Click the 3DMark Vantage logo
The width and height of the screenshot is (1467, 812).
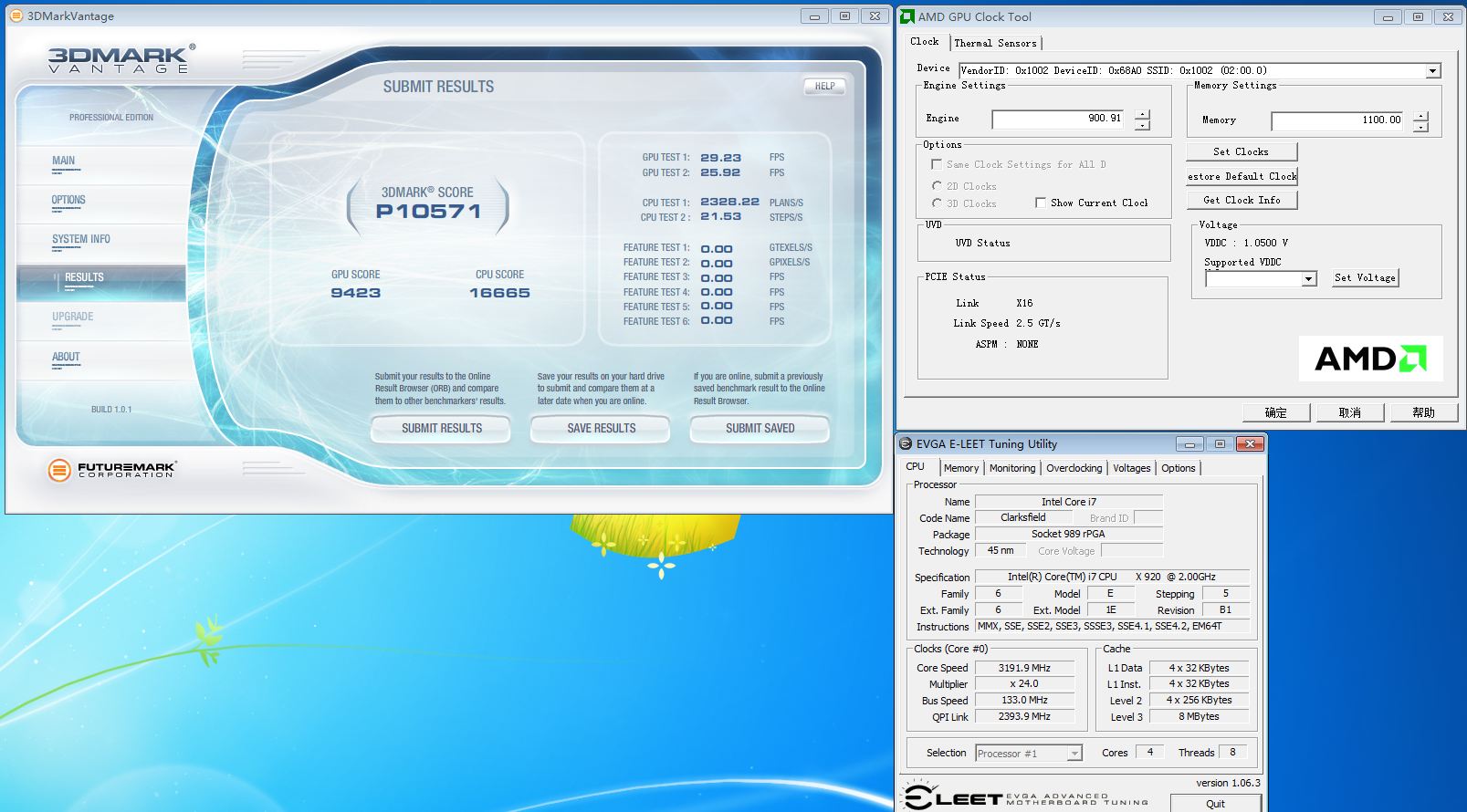pos(121,59)
